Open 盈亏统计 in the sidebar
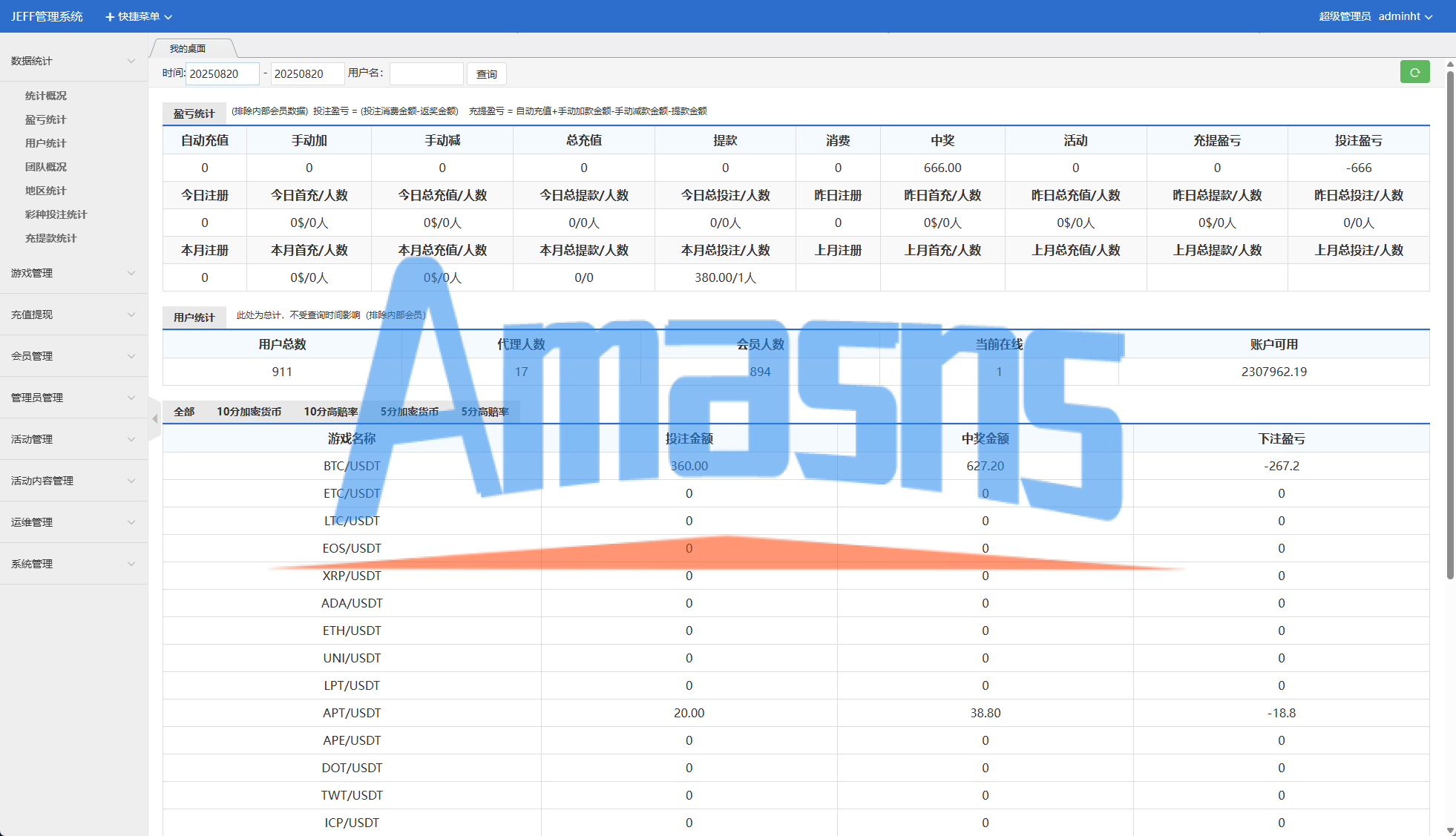Image resolution: width=1456 pixels, height=836 pixels. [46, 119]
